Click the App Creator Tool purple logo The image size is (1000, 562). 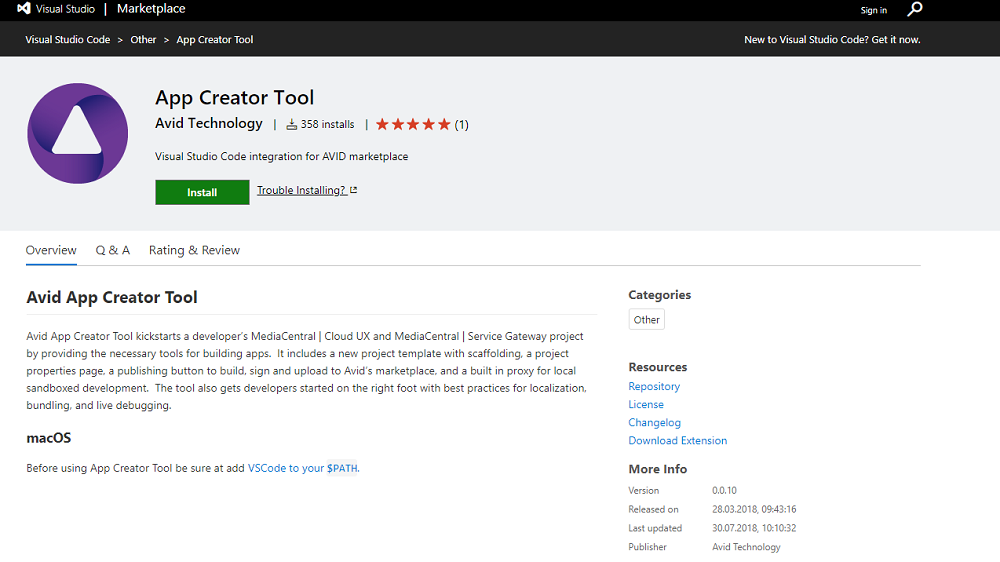[77, 133]
